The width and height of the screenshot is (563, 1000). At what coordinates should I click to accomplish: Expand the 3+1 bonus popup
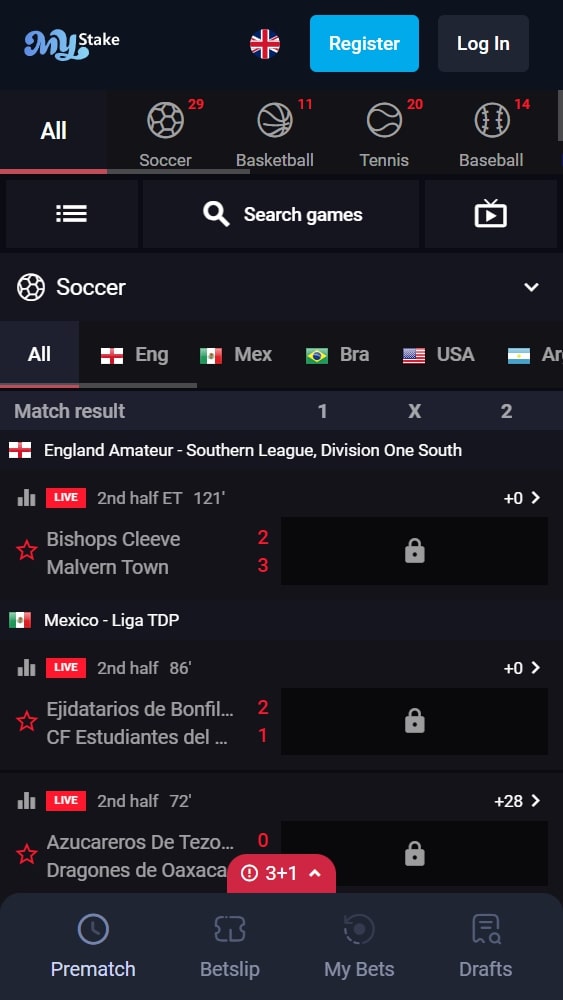tap(281, 873)
